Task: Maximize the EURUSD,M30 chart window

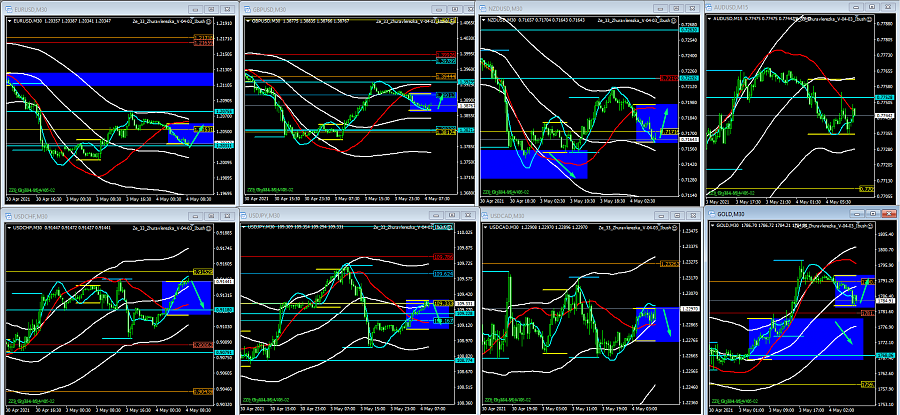Action: click(211, 10)
